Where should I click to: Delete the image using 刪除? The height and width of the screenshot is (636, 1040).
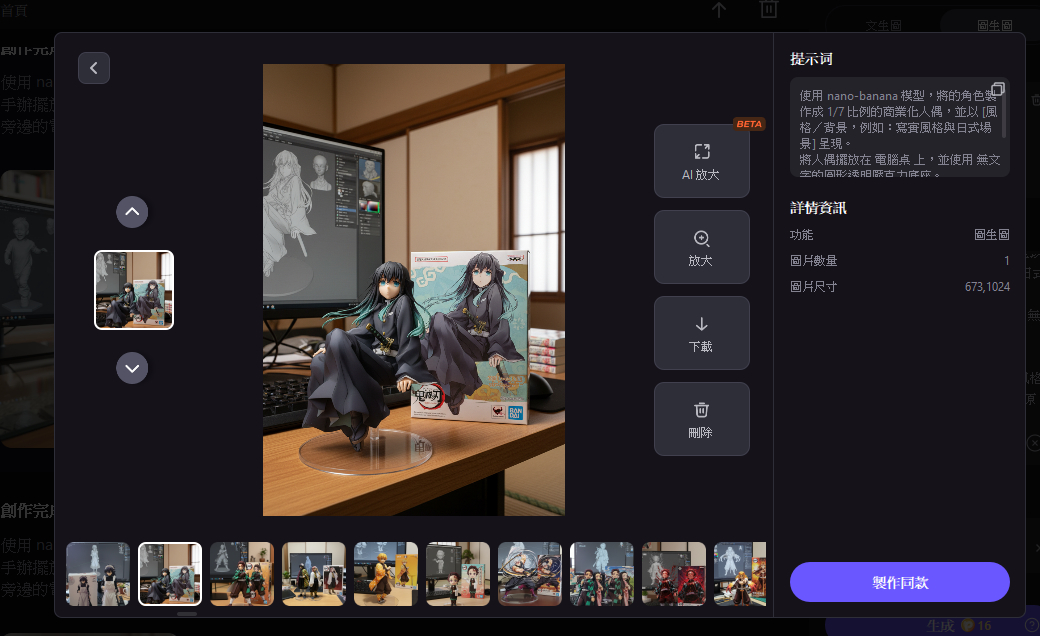(x=702, y=419)
